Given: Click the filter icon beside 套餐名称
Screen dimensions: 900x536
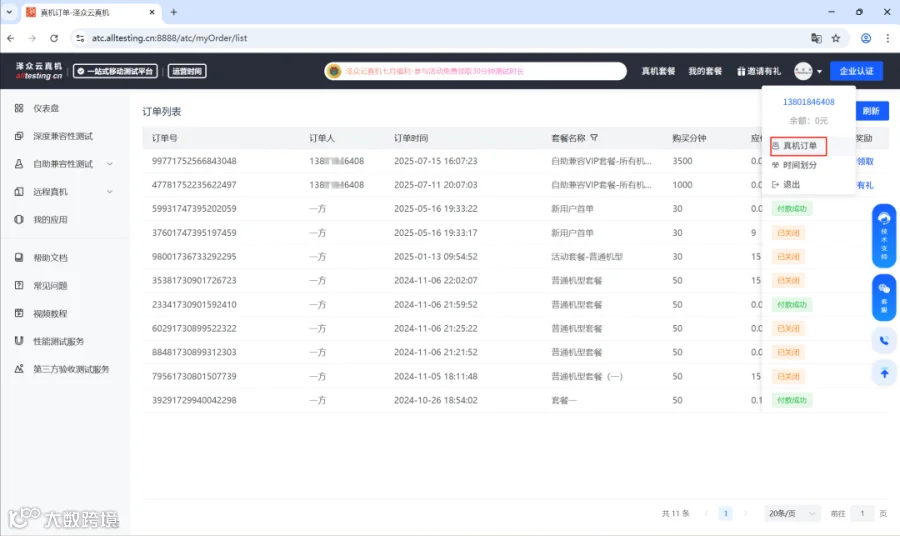Looking at the screenshot, I should click(594, 138).
